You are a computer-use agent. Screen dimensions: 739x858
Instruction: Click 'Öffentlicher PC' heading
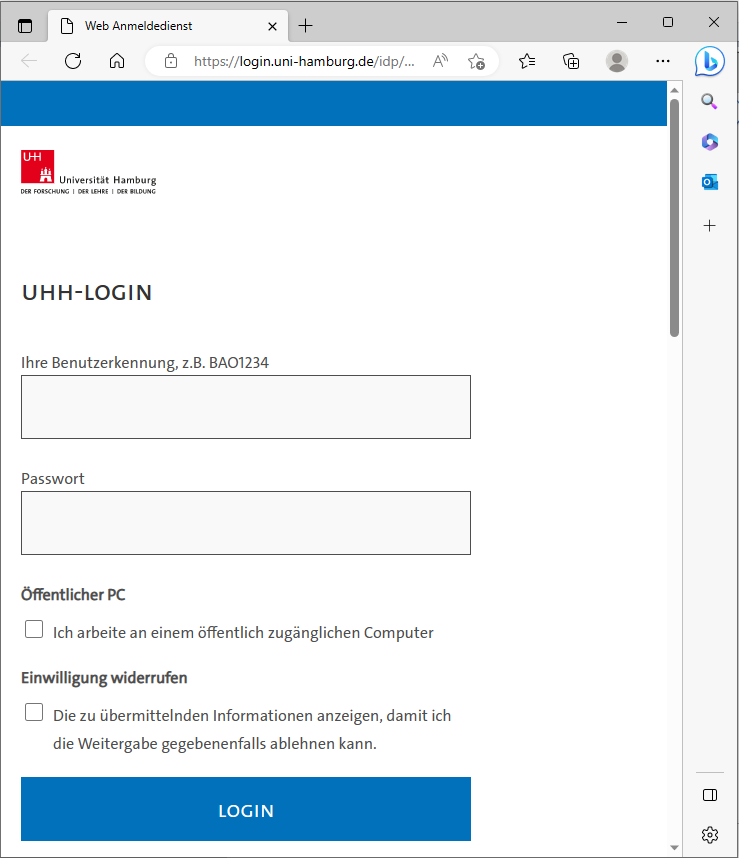coord(73,594)
